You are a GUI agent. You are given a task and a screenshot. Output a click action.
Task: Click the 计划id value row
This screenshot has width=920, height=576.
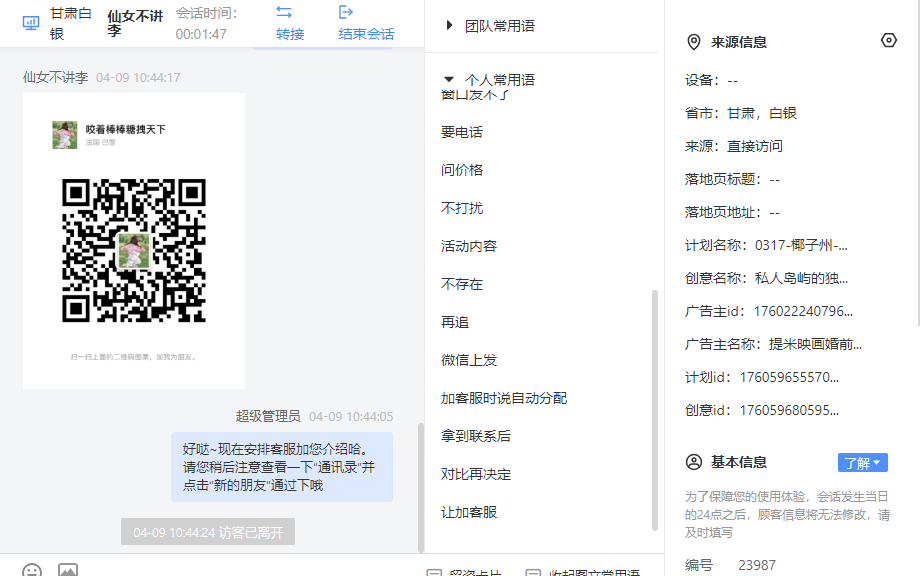(762, 377)
